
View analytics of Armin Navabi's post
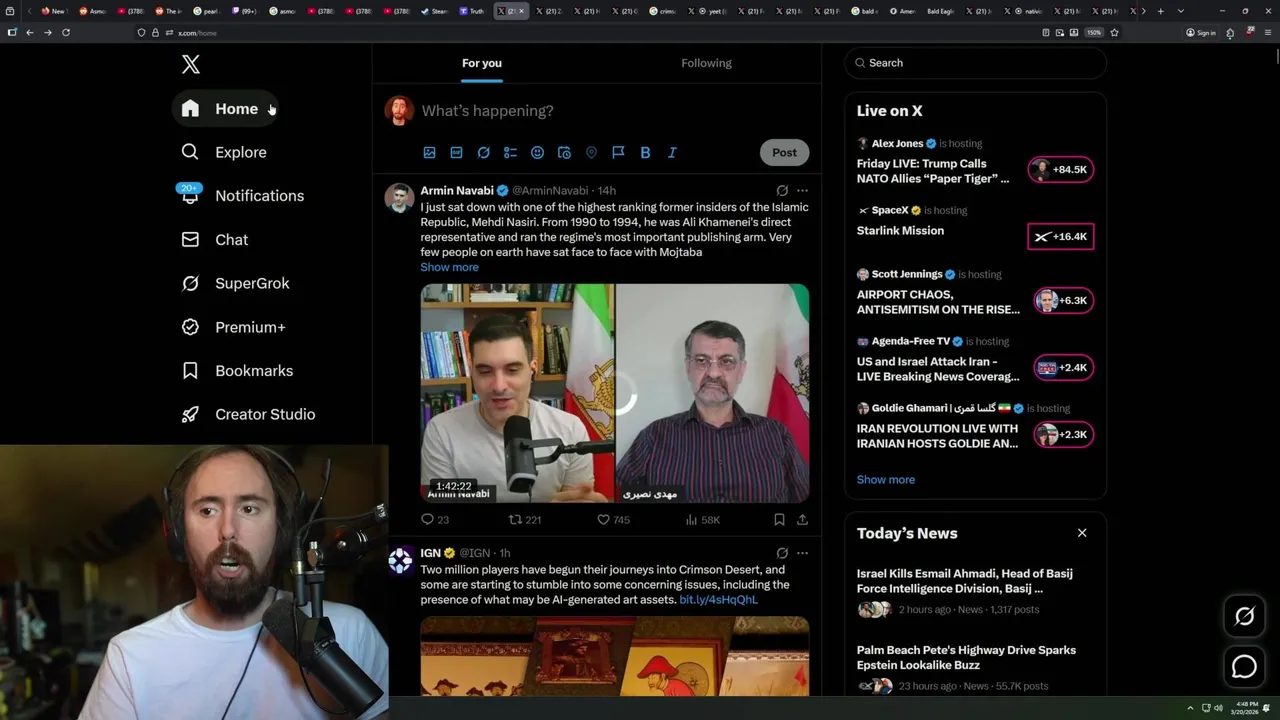coord(702,520)
